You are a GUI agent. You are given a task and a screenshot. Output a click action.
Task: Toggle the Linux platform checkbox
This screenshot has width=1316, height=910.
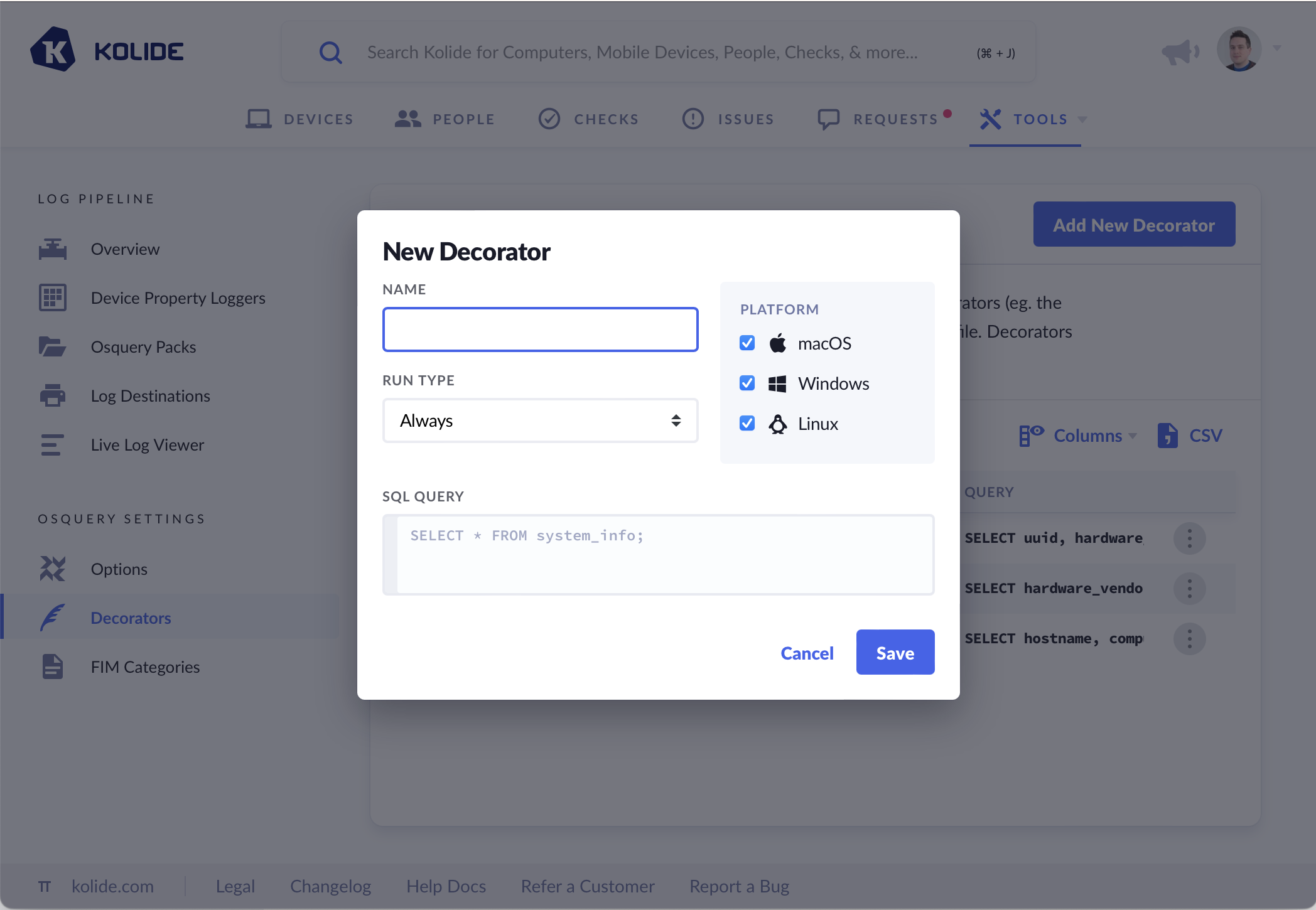pyautogui.click(x=747, y=424)
